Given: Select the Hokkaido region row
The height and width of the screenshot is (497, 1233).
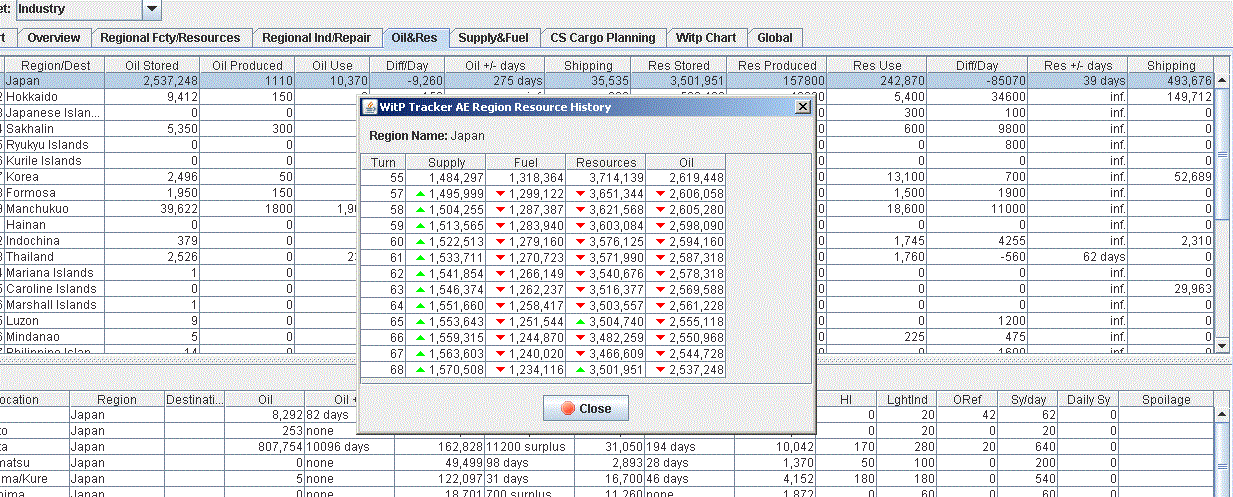Looking at the screenshot, I should (x=608, y=97).
